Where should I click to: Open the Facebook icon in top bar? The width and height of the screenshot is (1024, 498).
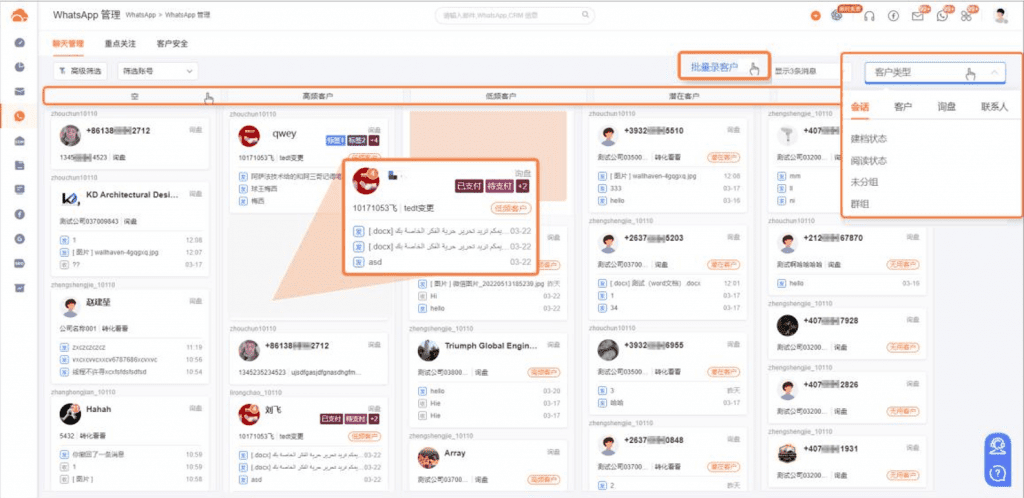click(x=892, y=15)
